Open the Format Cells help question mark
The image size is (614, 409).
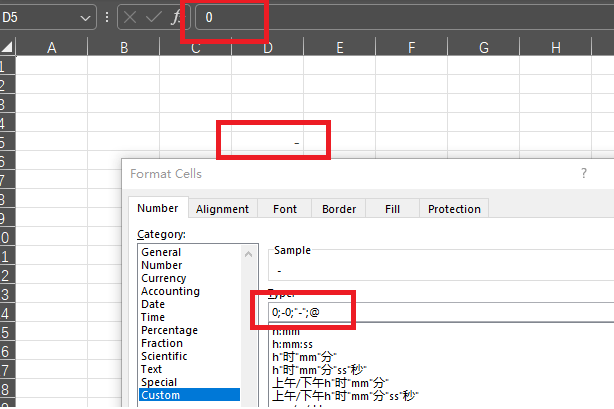[584, 173]
